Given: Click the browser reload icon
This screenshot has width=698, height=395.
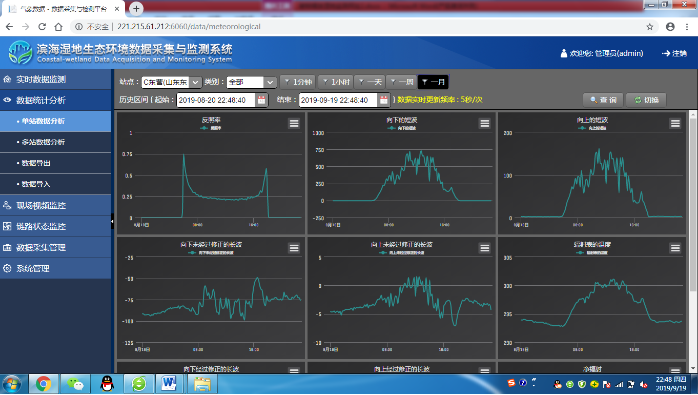Looking at the screenshot, I should [x=42, y=27].
